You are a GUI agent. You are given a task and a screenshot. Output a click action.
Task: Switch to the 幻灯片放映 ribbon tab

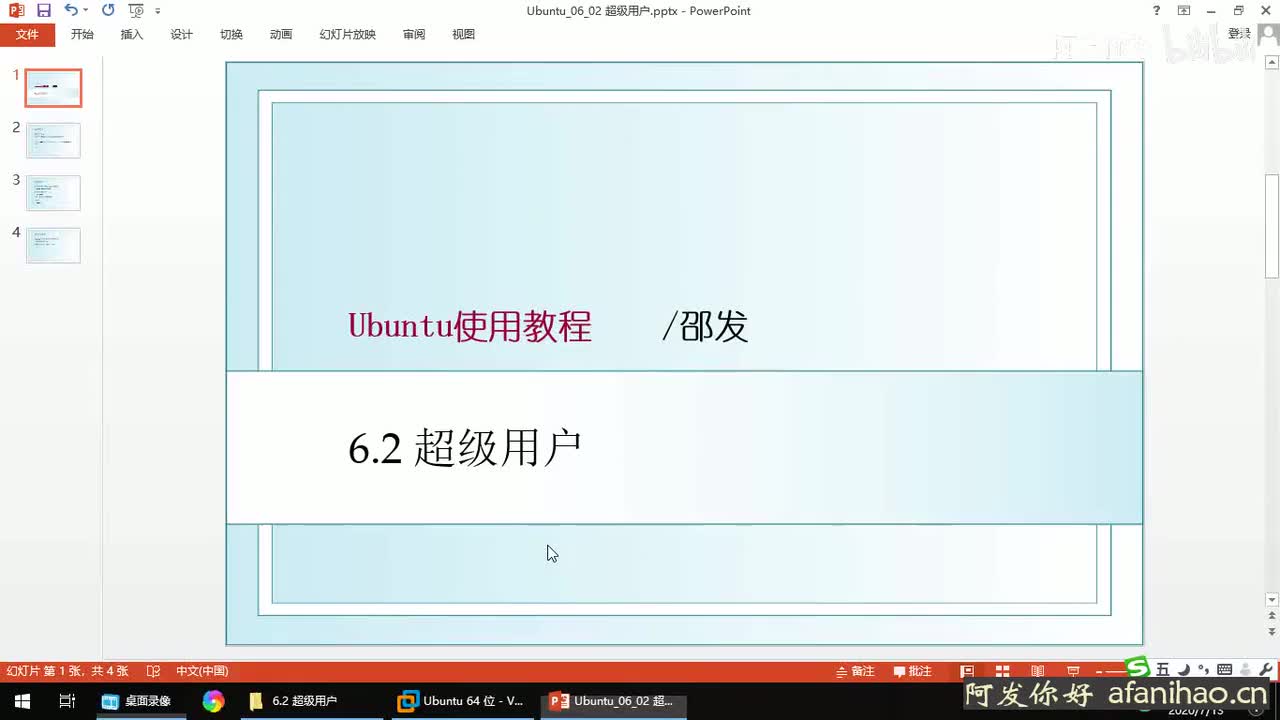tap(348, 34)
